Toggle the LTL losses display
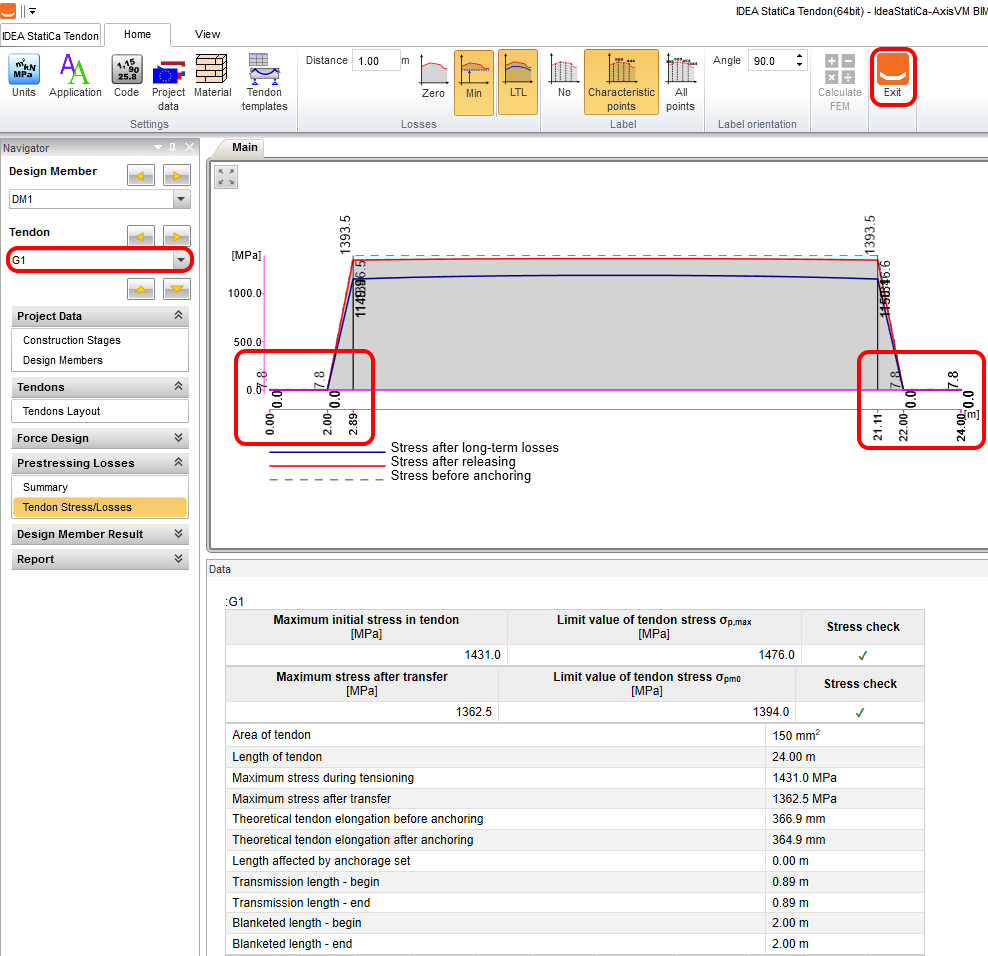This screenshot has height=956, width=988. tap(517, 81)
